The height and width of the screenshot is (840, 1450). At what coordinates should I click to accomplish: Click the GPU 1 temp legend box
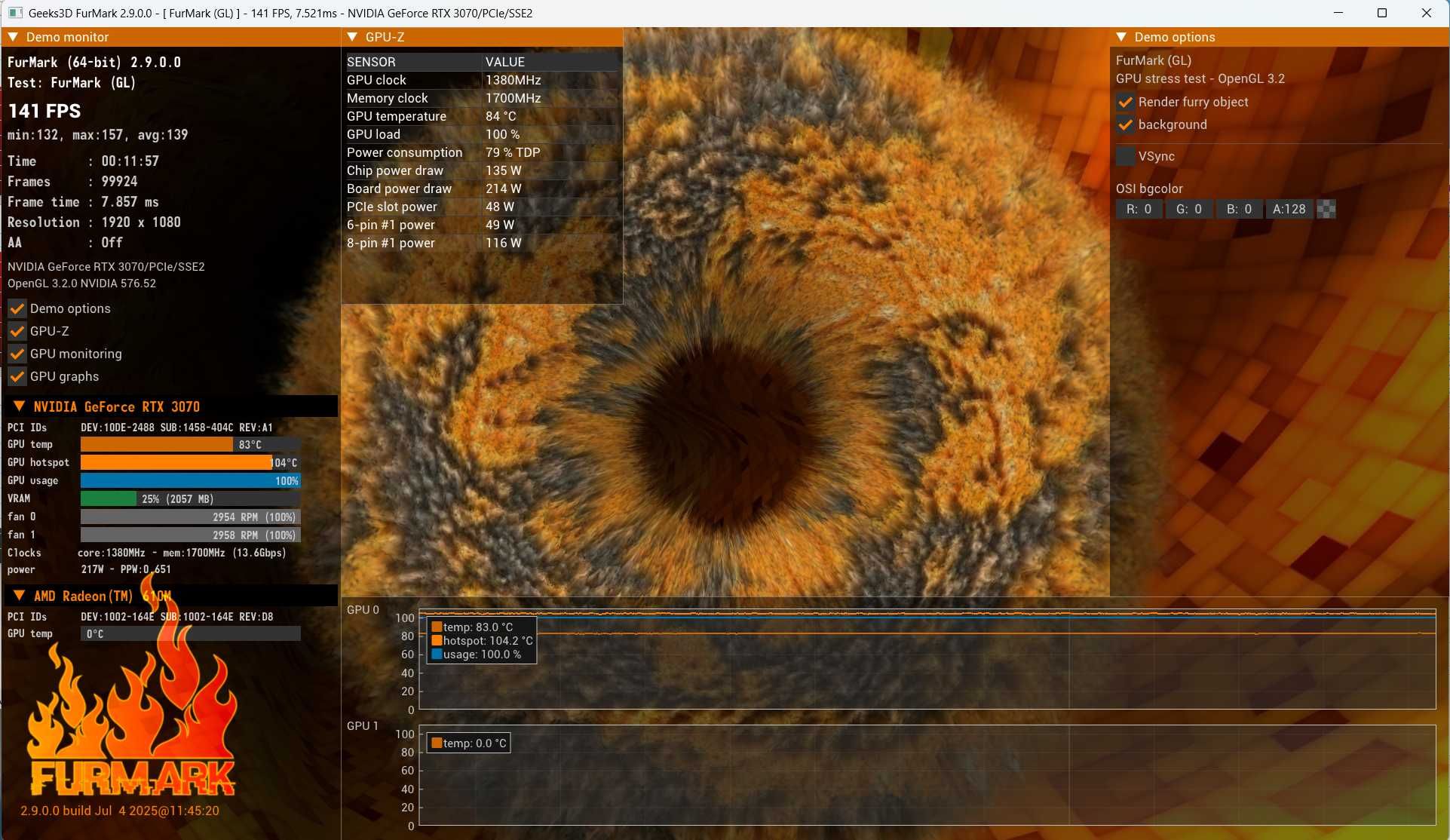coord(468,743)
